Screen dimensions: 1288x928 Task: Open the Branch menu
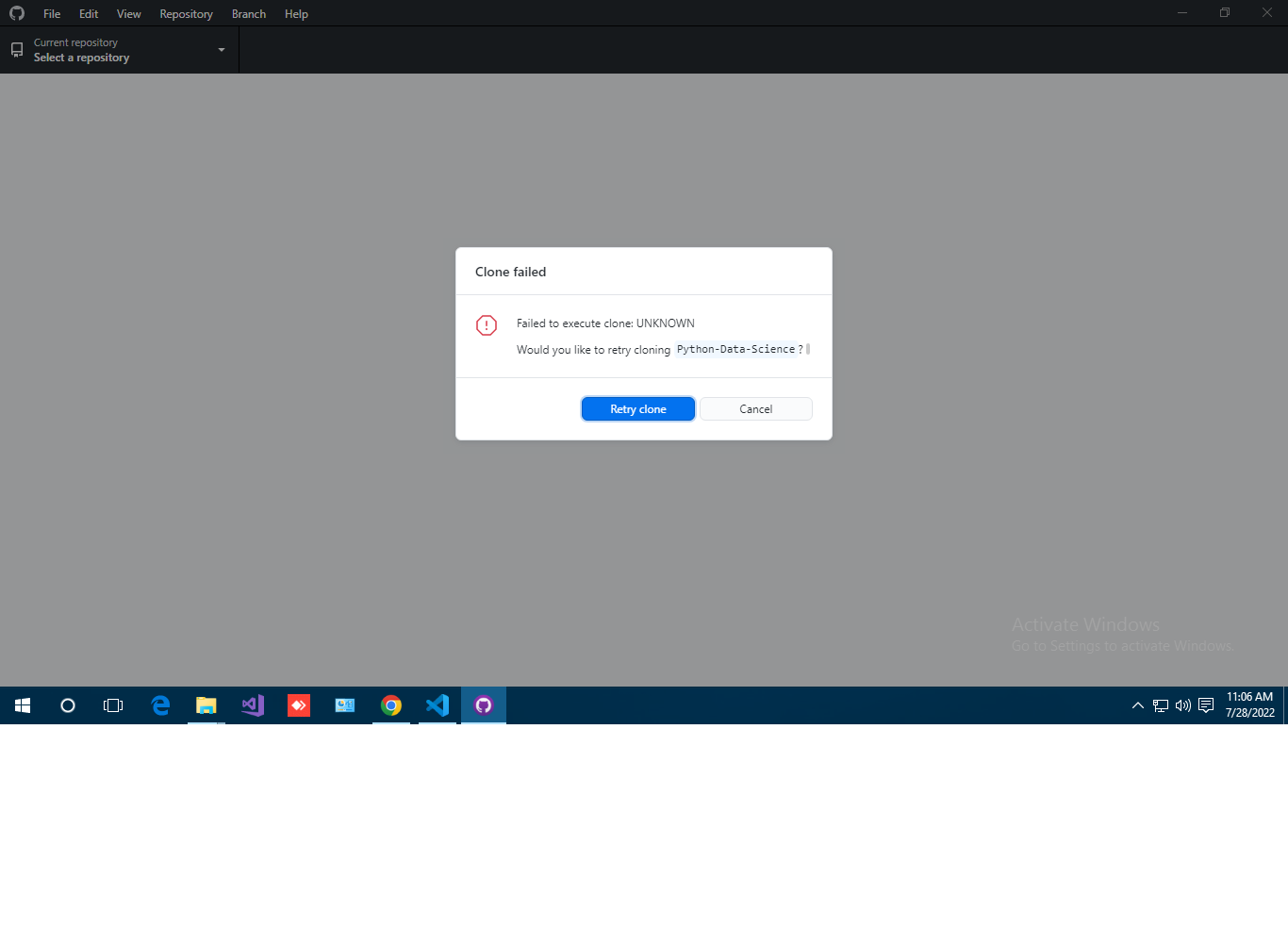248,13
